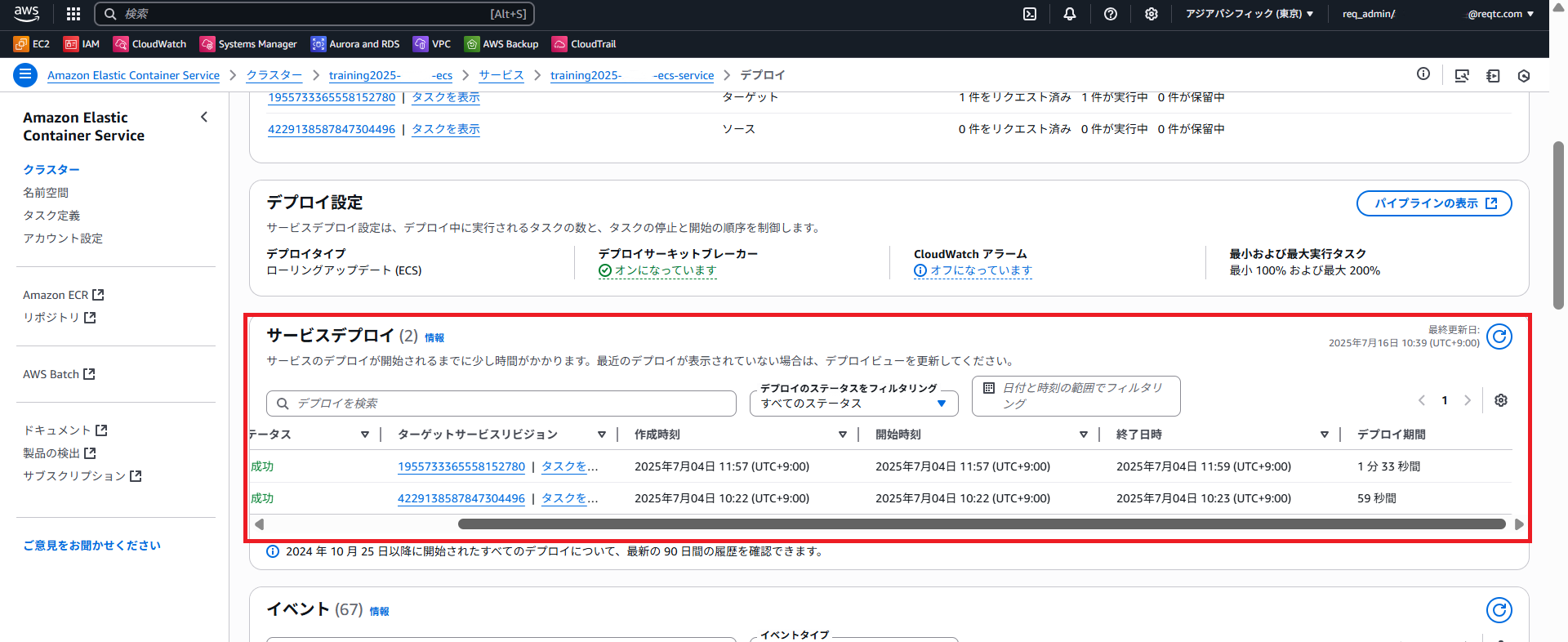Viewport: 1568px width, 642px height.
Task: Click the page vertical scrollbar
Action: pos(1558,225)
